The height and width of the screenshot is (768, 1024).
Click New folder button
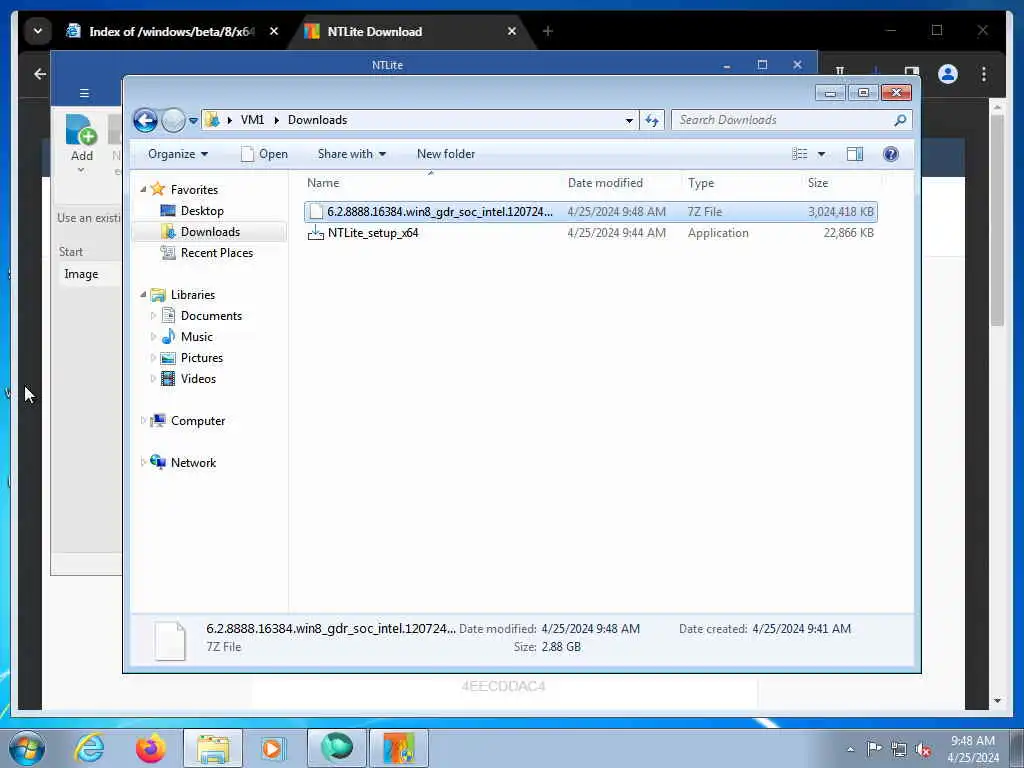pos(446,154)
